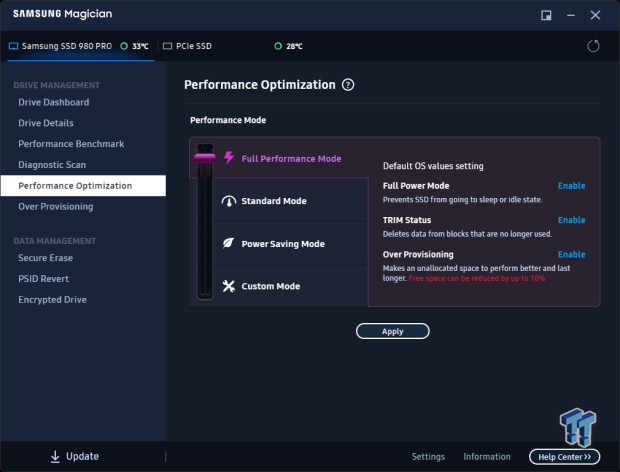Click the "Performance Mode" section label
Viewport: 620px width, 472px height.
coord(228,120)
